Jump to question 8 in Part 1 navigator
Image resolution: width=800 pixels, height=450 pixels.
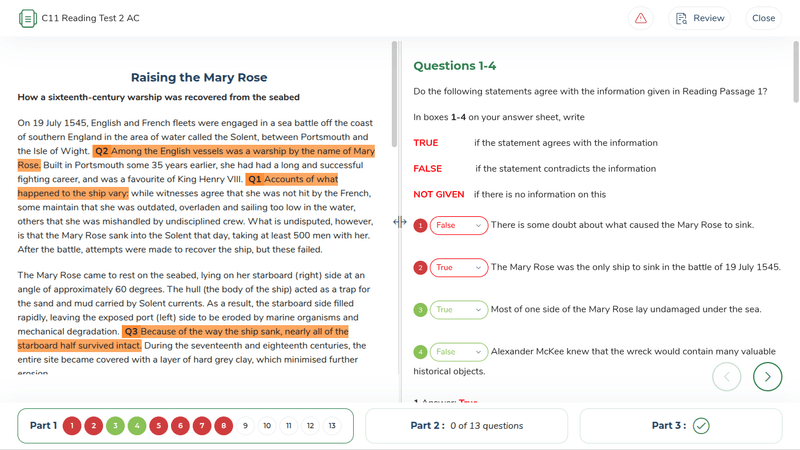coord(223,426)
